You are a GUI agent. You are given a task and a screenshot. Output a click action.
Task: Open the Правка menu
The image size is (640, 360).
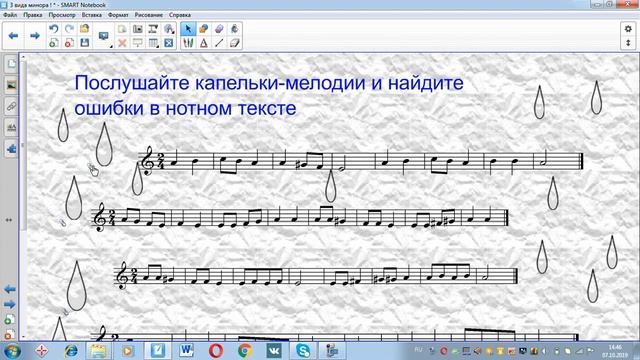[33, 15]
